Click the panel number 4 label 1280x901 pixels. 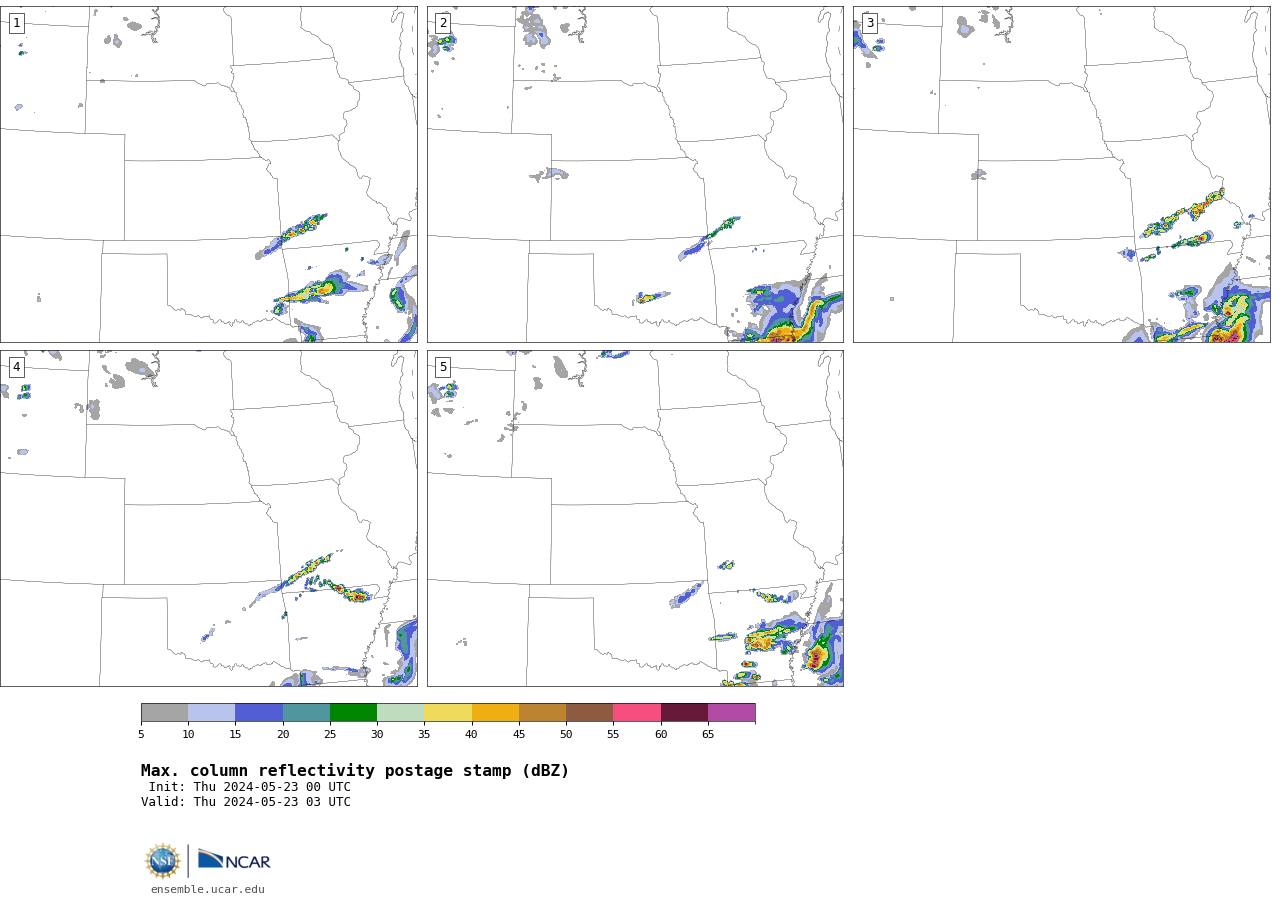point(16,367)
